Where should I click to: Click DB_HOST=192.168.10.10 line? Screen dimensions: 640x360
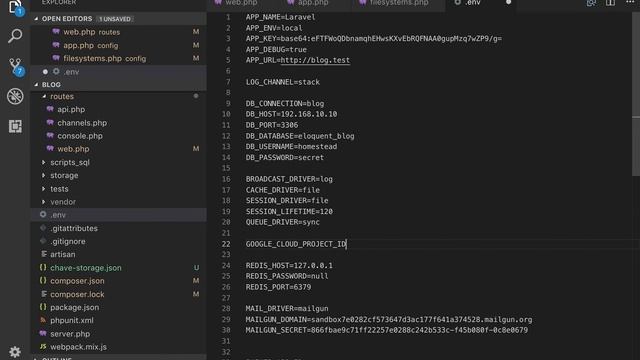click(x=291, y=114)
